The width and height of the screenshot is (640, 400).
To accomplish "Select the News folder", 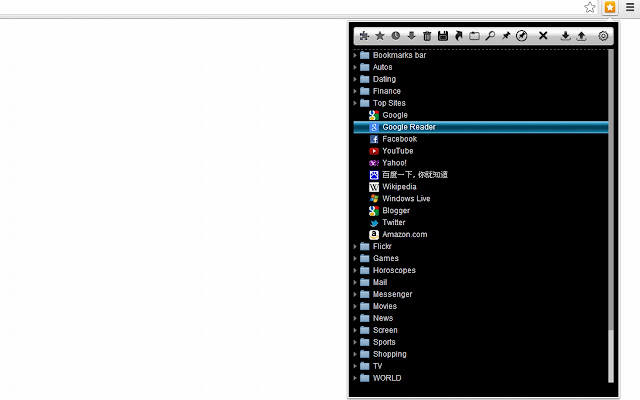I will coord(480,318).
